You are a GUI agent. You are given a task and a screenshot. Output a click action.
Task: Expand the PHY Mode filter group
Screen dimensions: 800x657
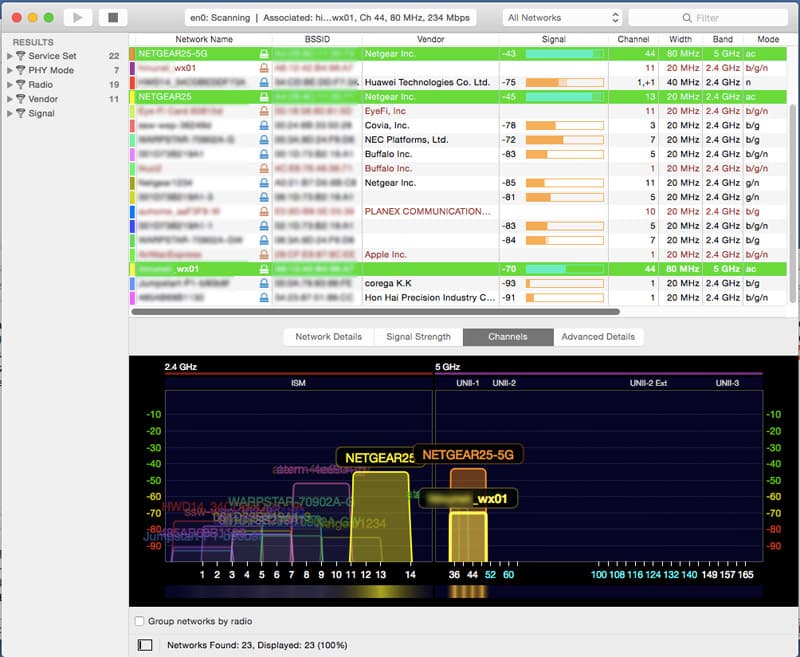(x=10, y=70)
